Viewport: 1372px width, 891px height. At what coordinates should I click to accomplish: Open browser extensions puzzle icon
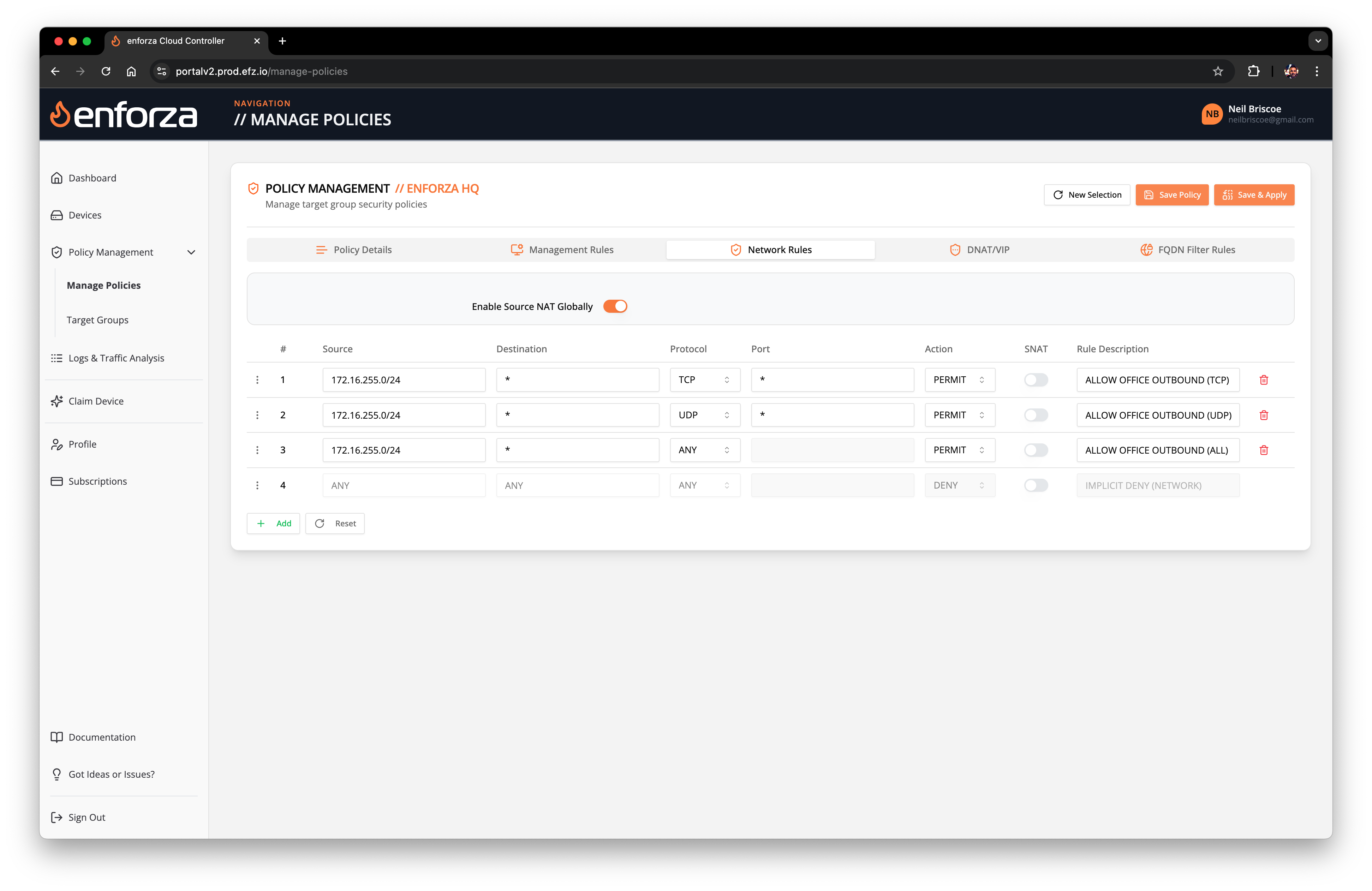point(1253,71)
